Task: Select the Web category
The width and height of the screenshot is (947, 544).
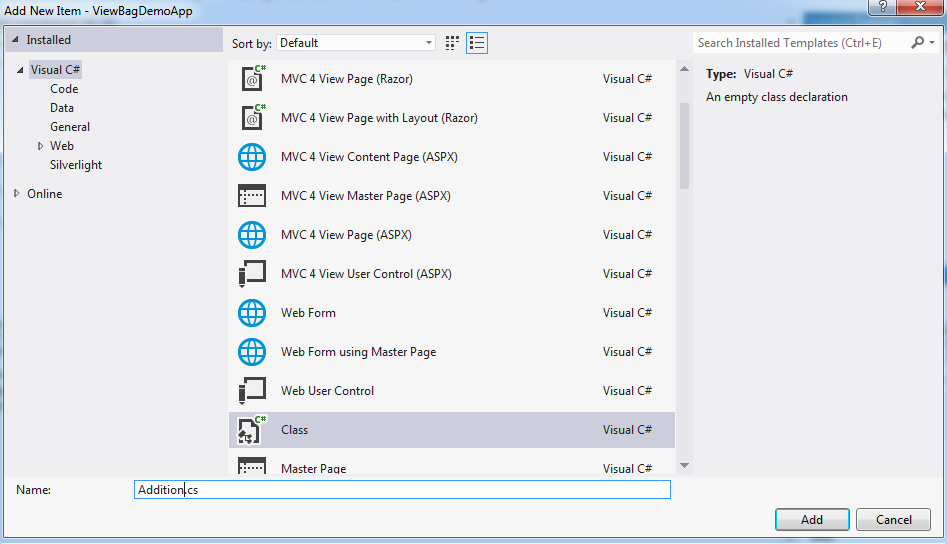Action: [x=62, y=146]
